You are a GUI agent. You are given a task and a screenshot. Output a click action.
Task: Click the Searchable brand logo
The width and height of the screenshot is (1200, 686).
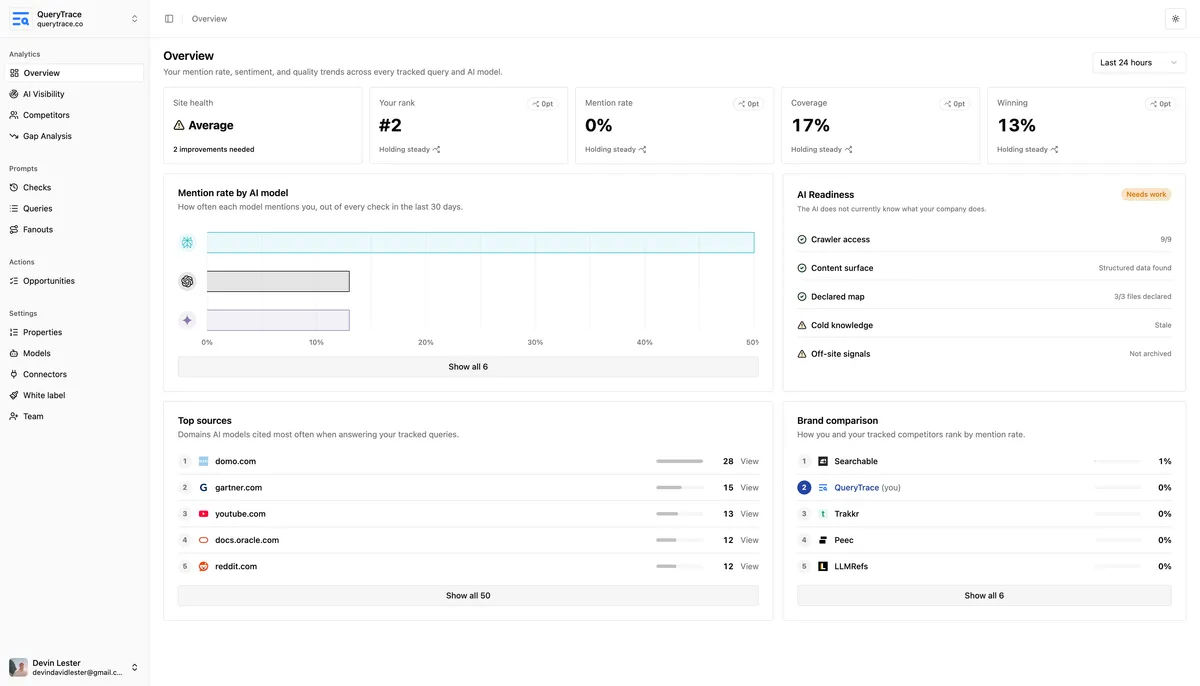(823, 462)
